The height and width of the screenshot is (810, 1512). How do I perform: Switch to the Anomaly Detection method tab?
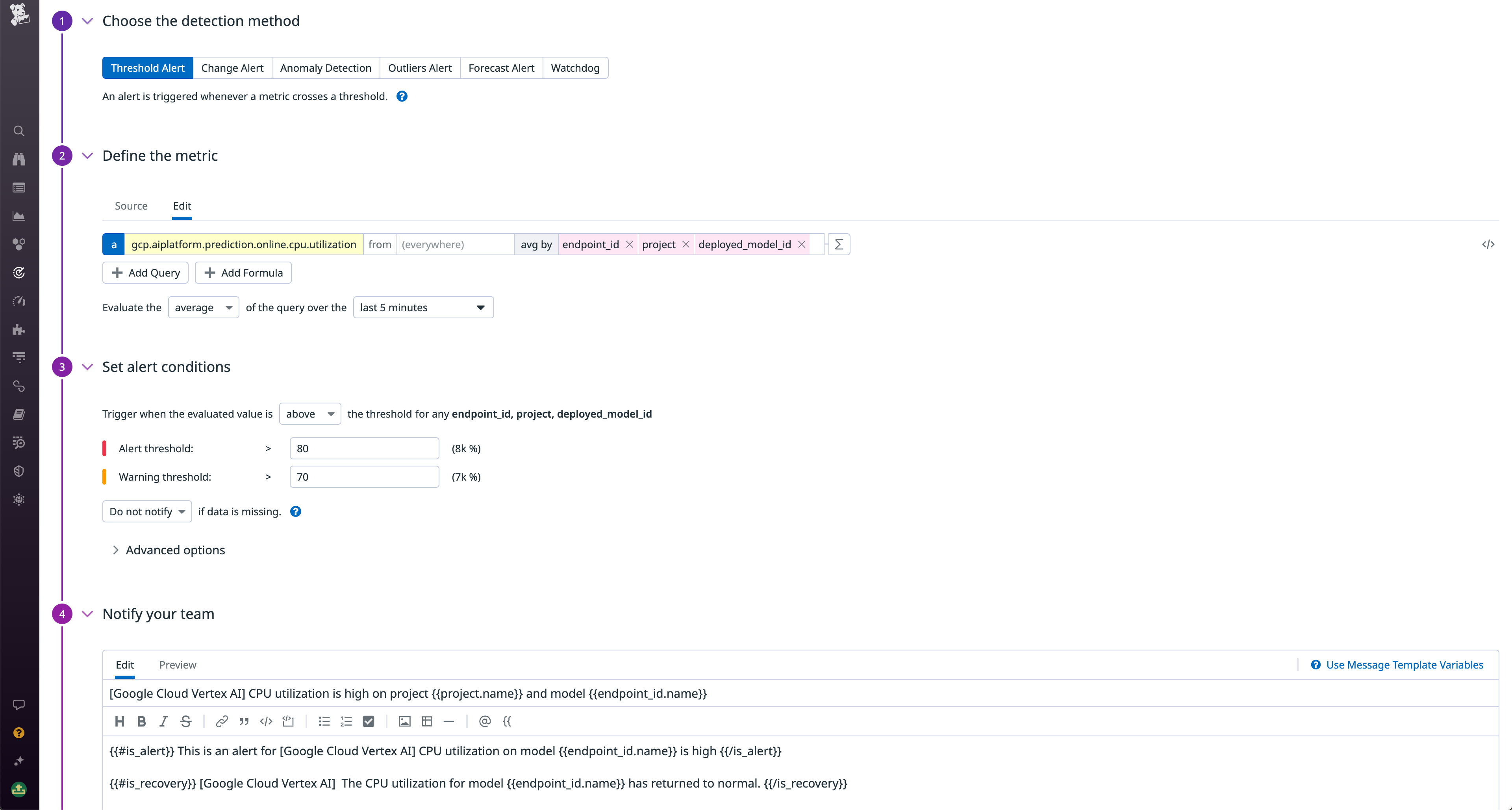click(326, 67)
